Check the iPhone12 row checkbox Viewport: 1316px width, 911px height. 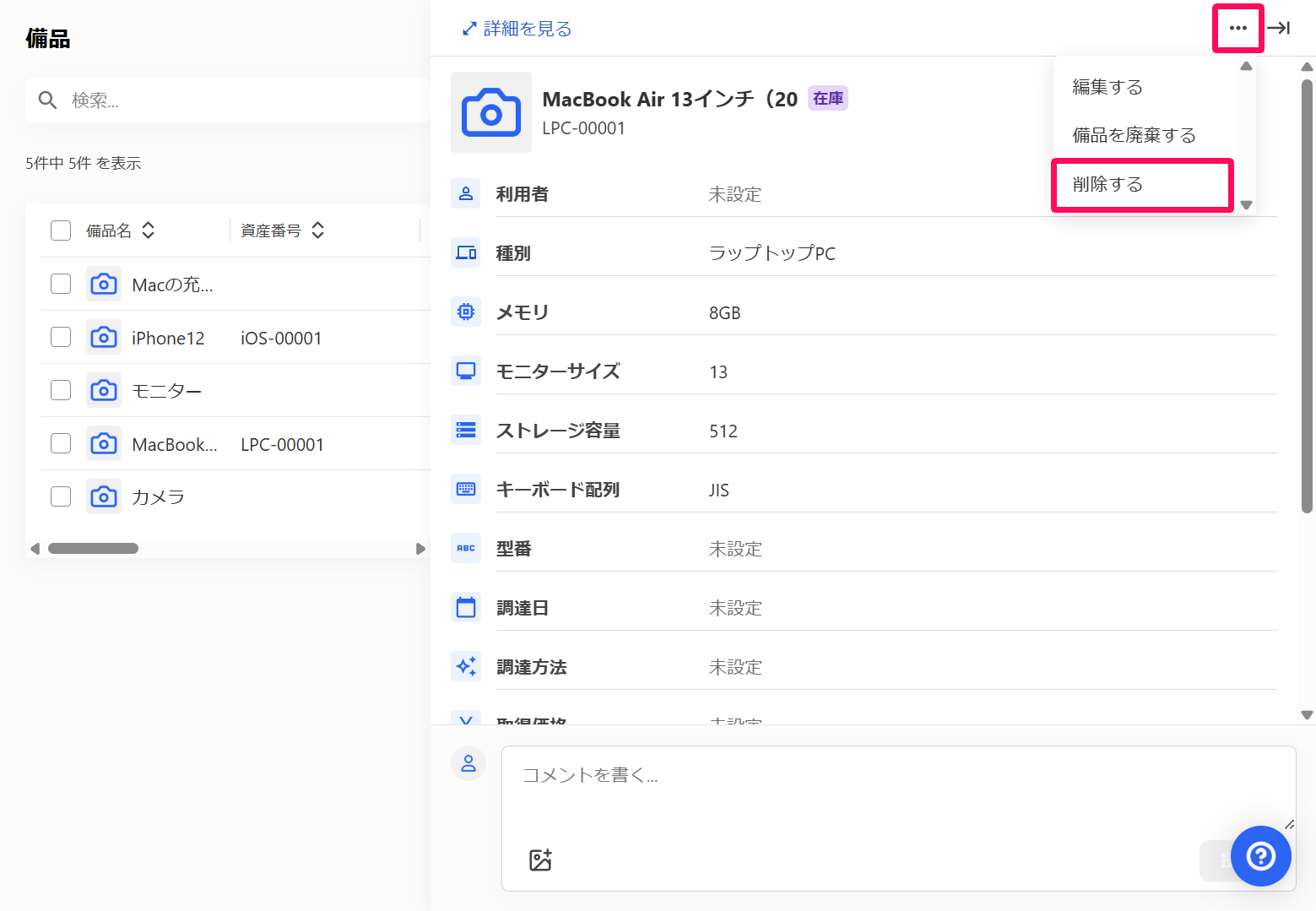point(61,337)
